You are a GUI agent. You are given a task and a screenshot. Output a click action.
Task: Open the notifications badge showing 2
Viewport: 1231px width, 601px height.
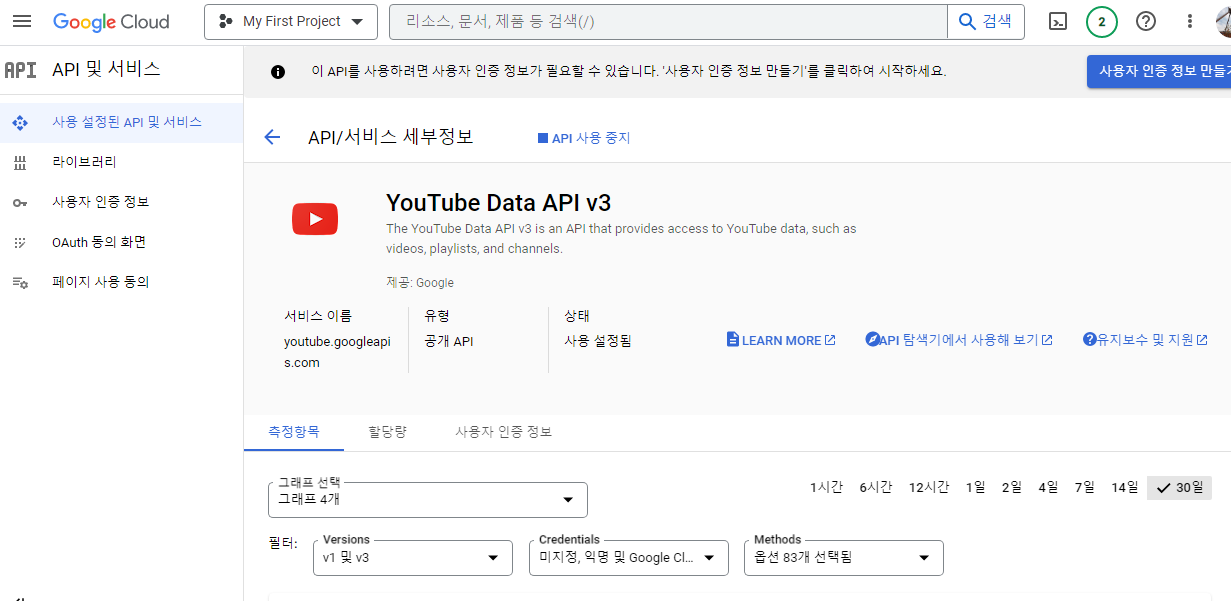1102,21
